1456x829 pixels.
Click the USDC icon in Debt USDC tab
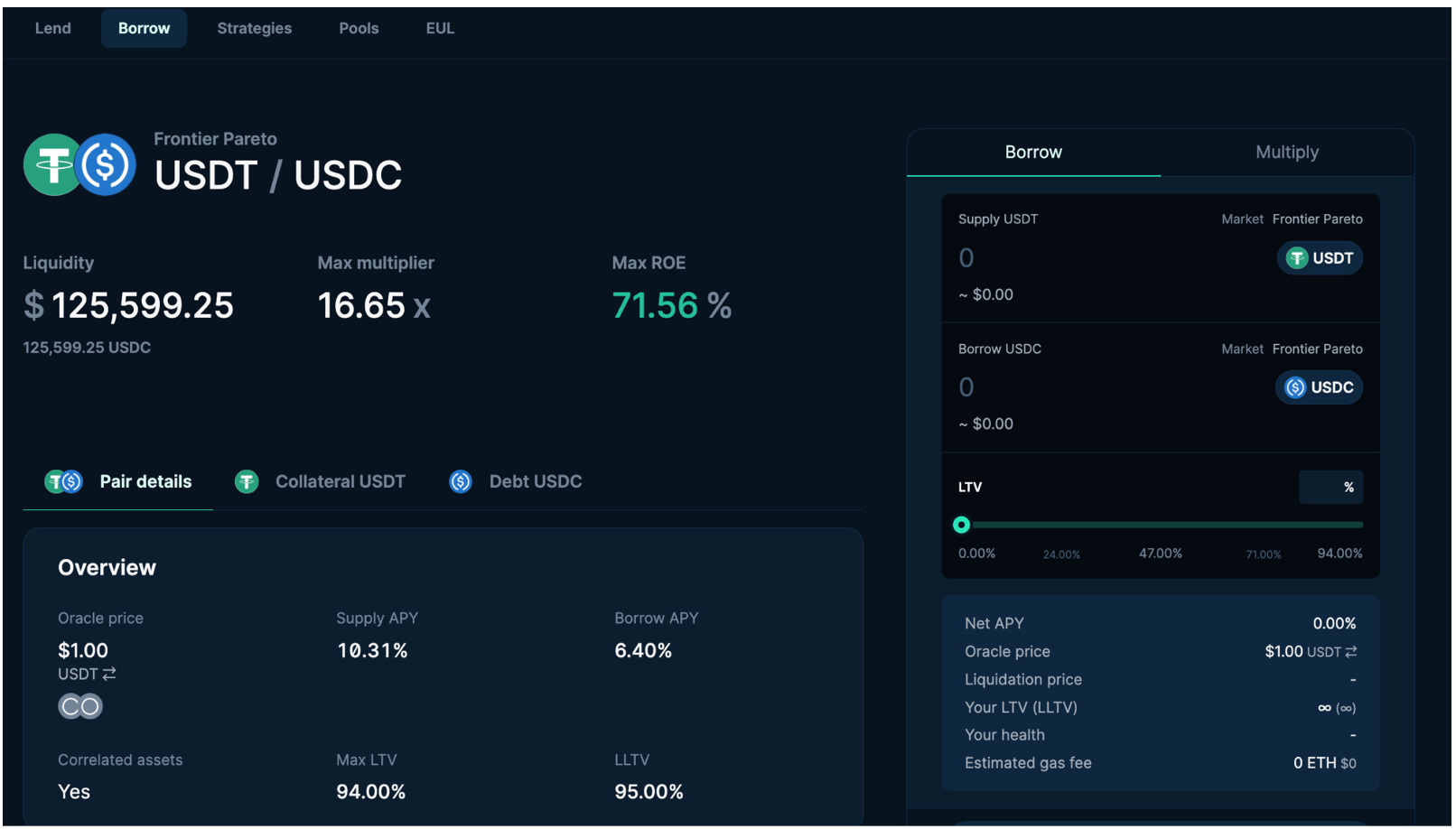(x=461, y=482)
